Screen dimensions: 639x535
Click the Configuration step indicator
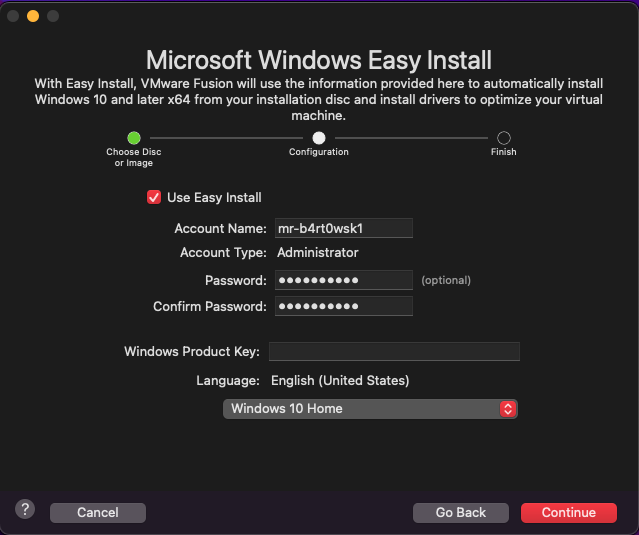[319, 138]
